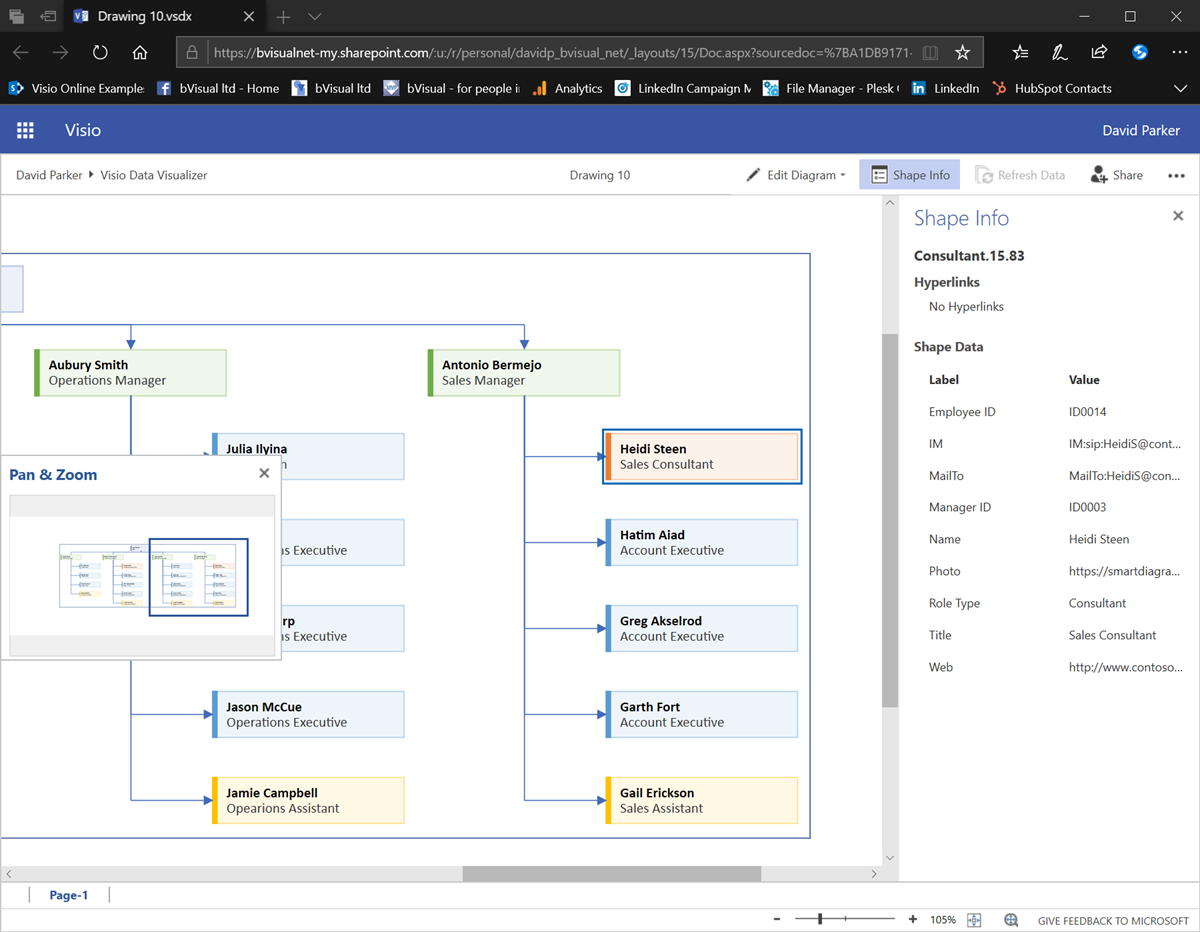Open the Office app launcher waffle icon

(25, 130)
